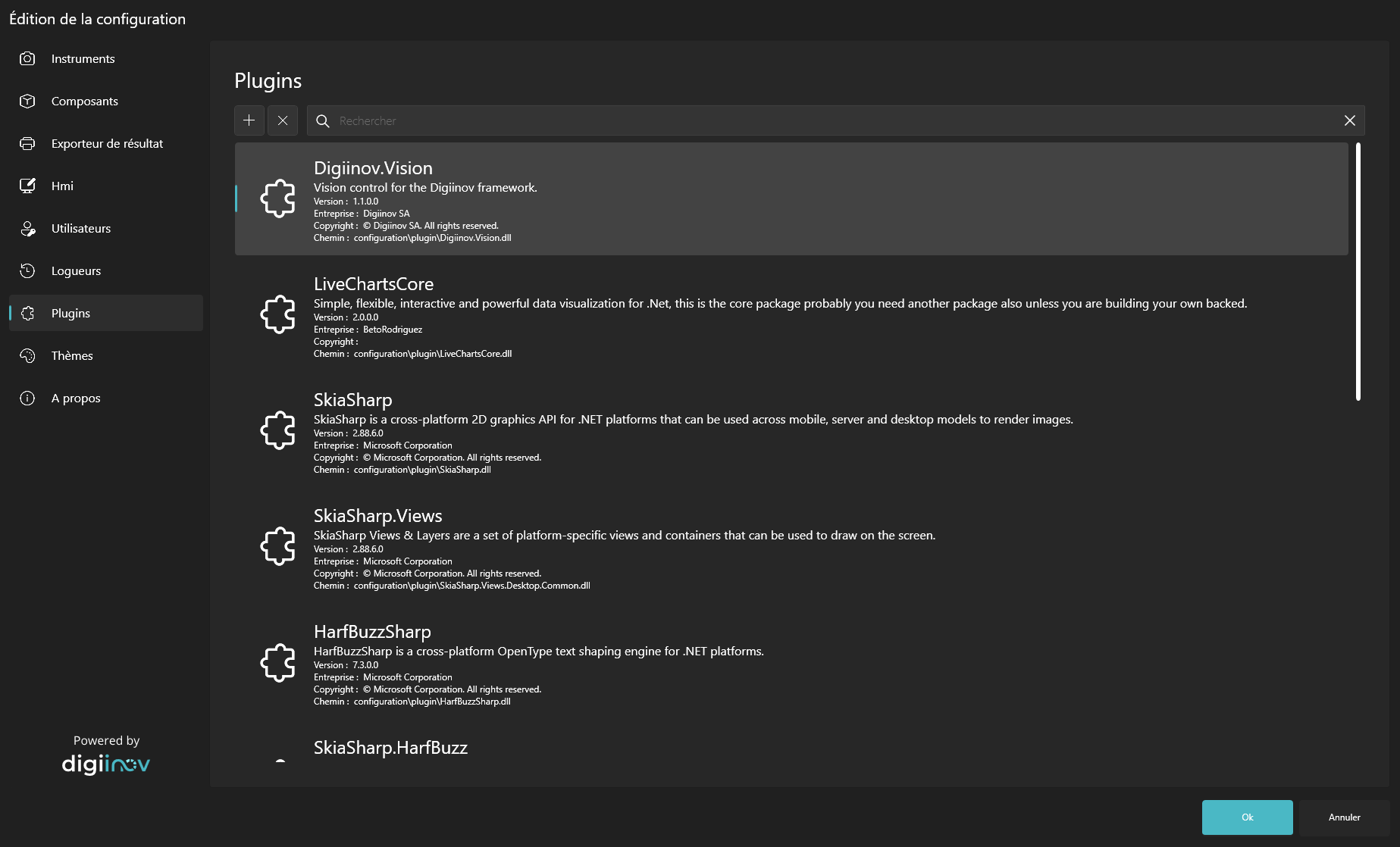Click the add plugin plus icon

tap(249, 120)
